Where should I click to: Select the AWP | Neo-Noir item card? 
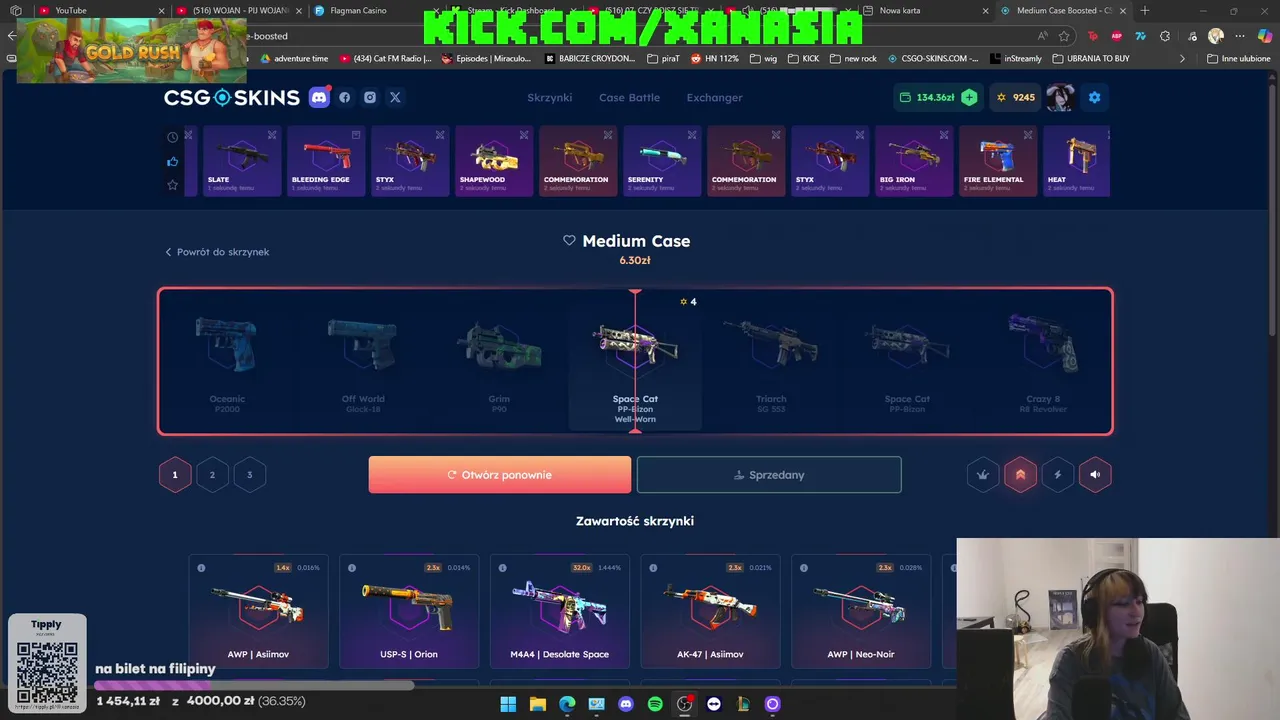[x=861, y=611]
